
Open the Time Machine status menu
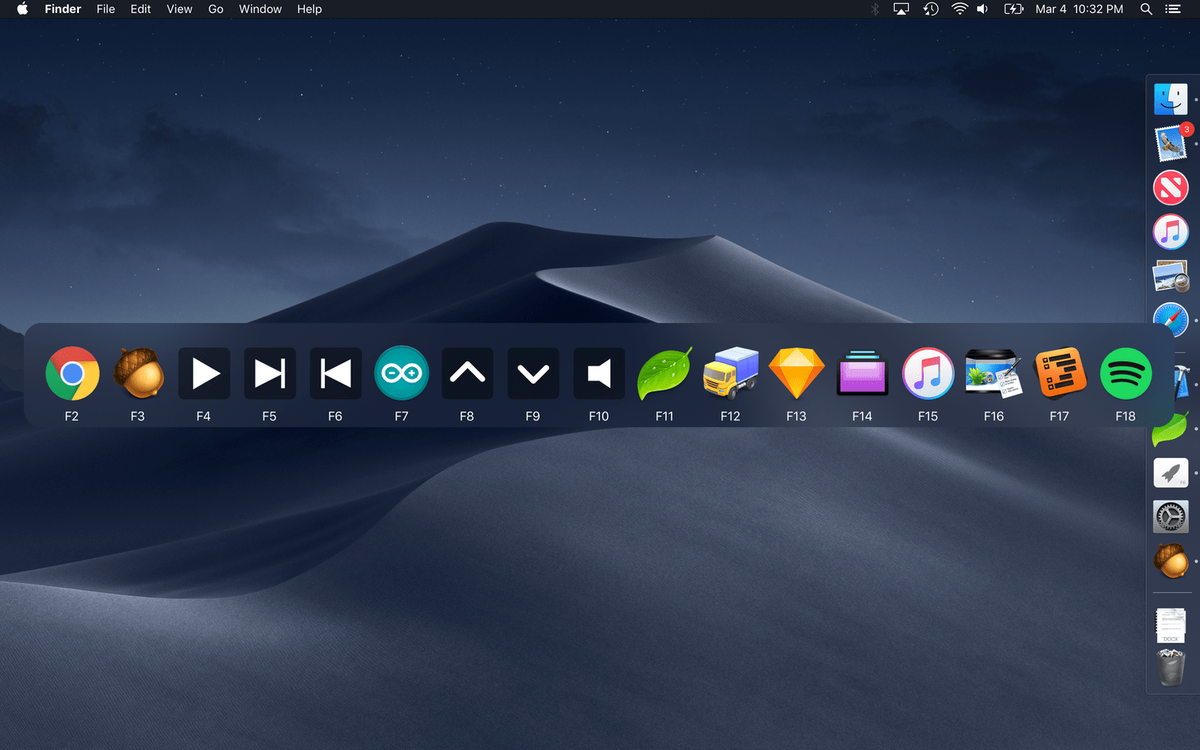(930, 9)
